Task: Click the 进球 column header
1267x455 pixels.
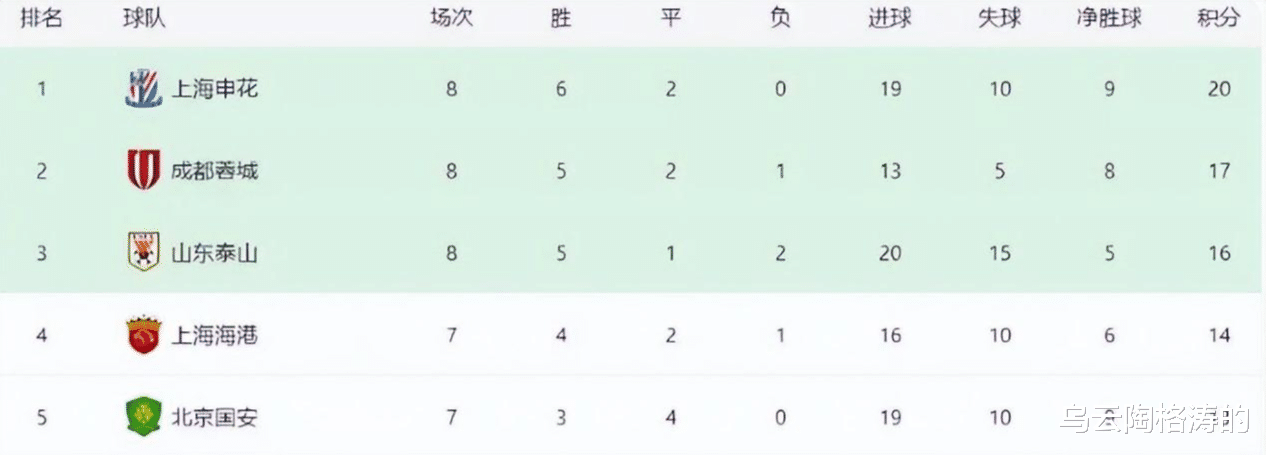Action: 890,19
